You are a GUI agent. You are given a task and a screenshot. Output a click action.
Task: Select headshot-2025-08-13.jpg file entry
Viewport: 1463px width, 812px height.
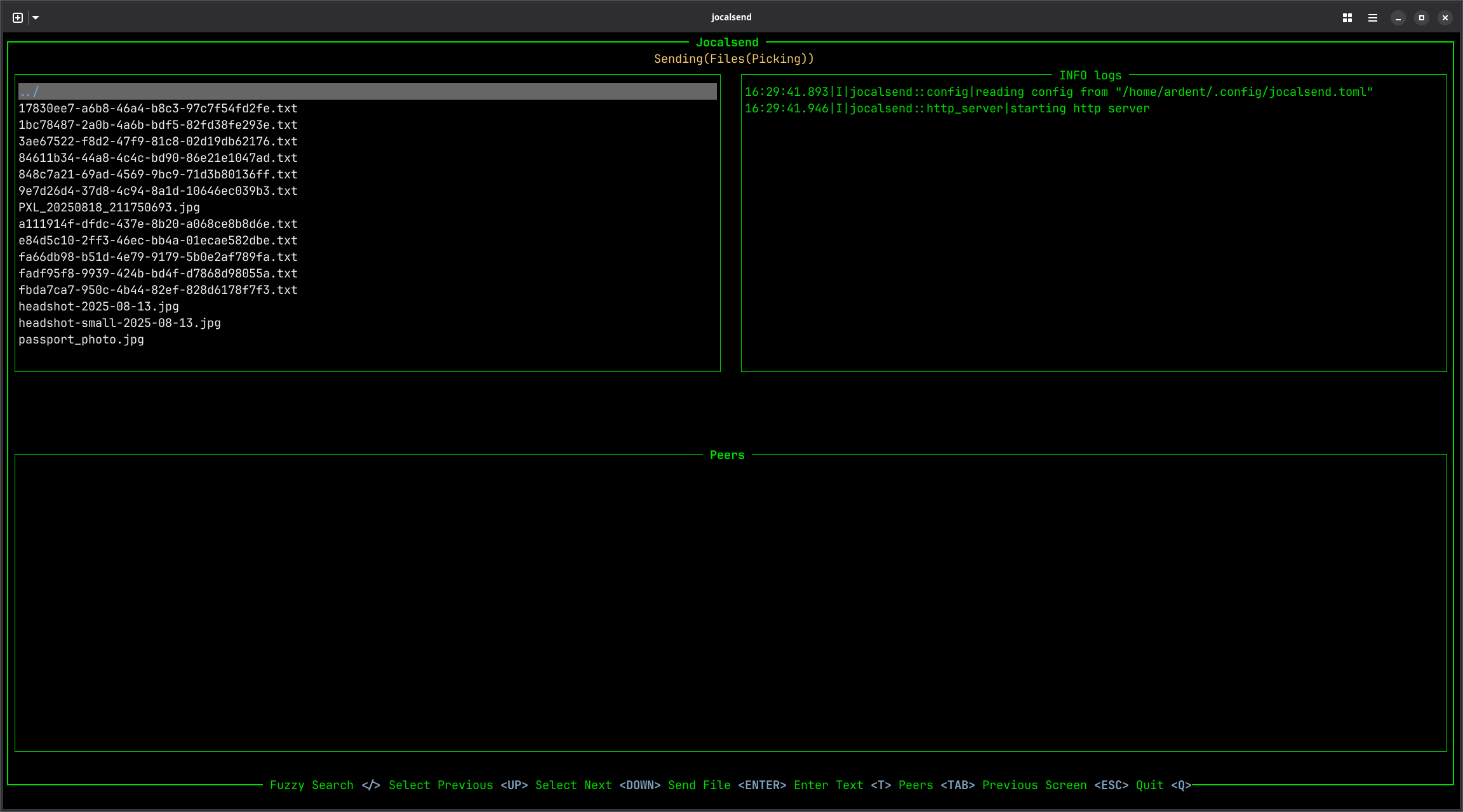click(x=98, y=307)
